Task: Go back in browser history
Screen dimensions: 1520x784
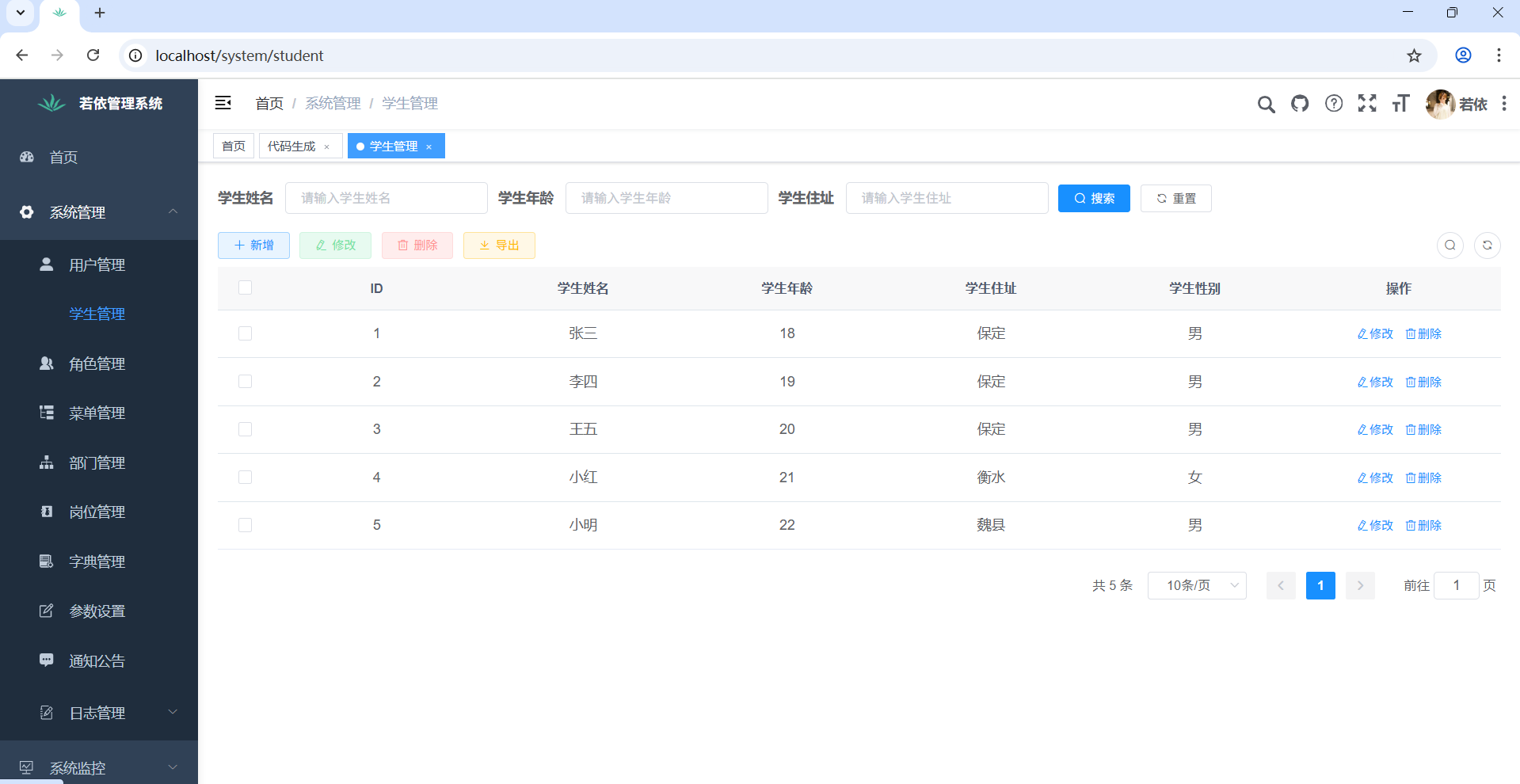Action: click(22, 55)
